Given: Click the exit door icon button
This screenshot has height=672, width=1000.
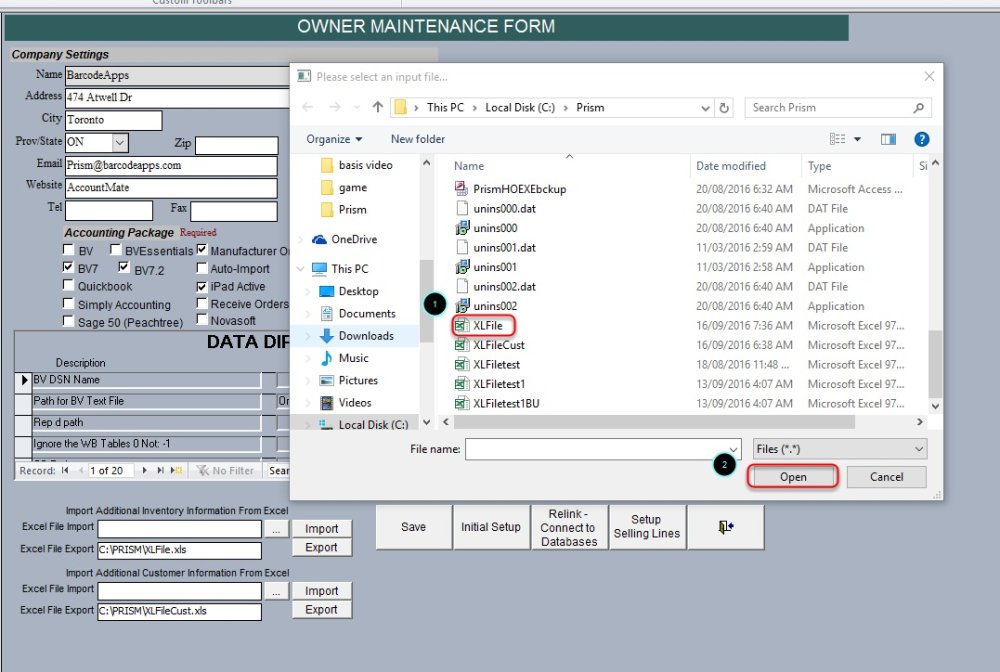Looking at the screenshot, I should click(727, 527).
